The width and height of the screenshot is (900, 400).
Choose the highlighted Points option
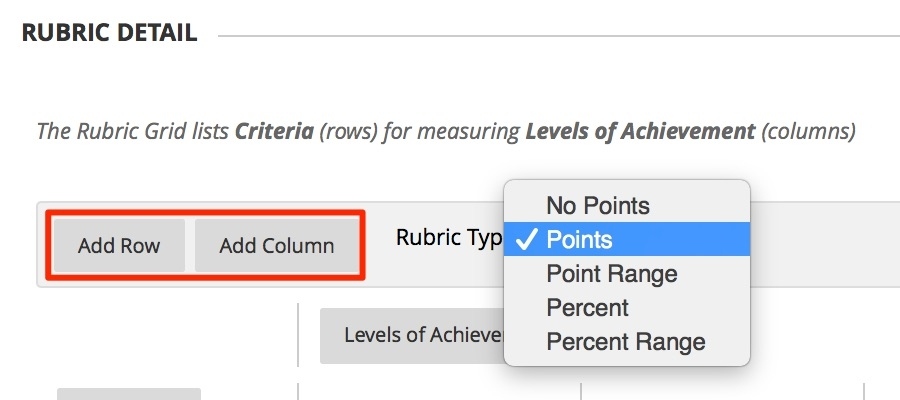[x=580, y=240]
